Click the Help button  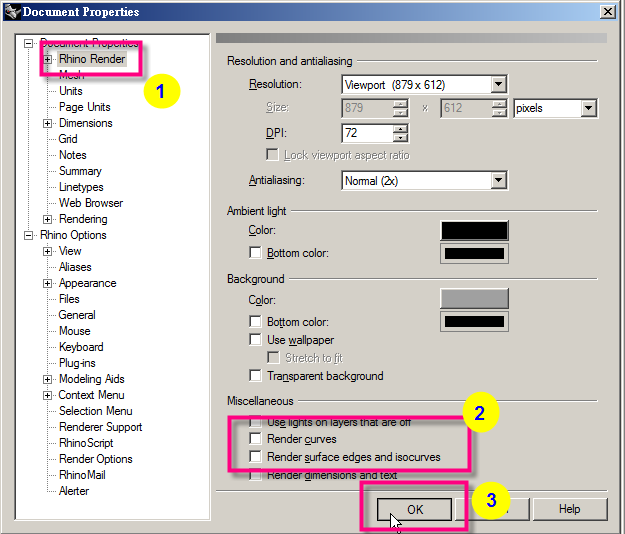570,509
